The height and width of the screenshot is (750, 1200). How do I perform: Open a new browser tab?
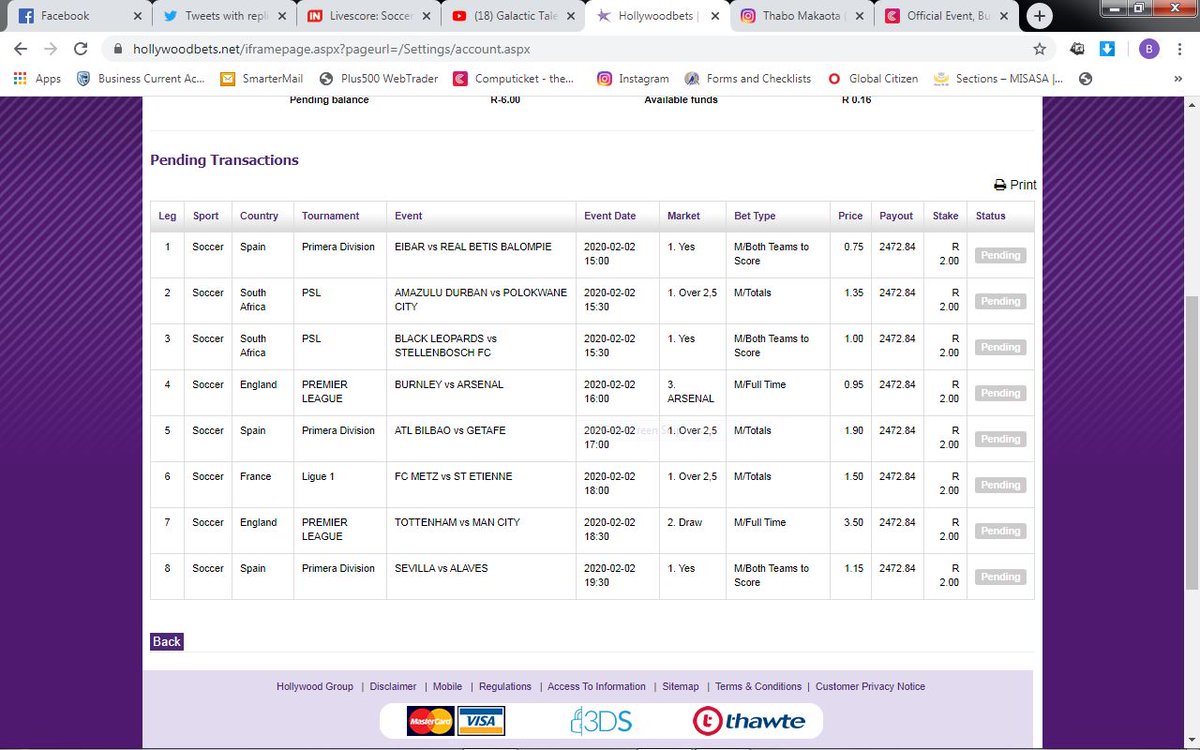click(1040, 16)
